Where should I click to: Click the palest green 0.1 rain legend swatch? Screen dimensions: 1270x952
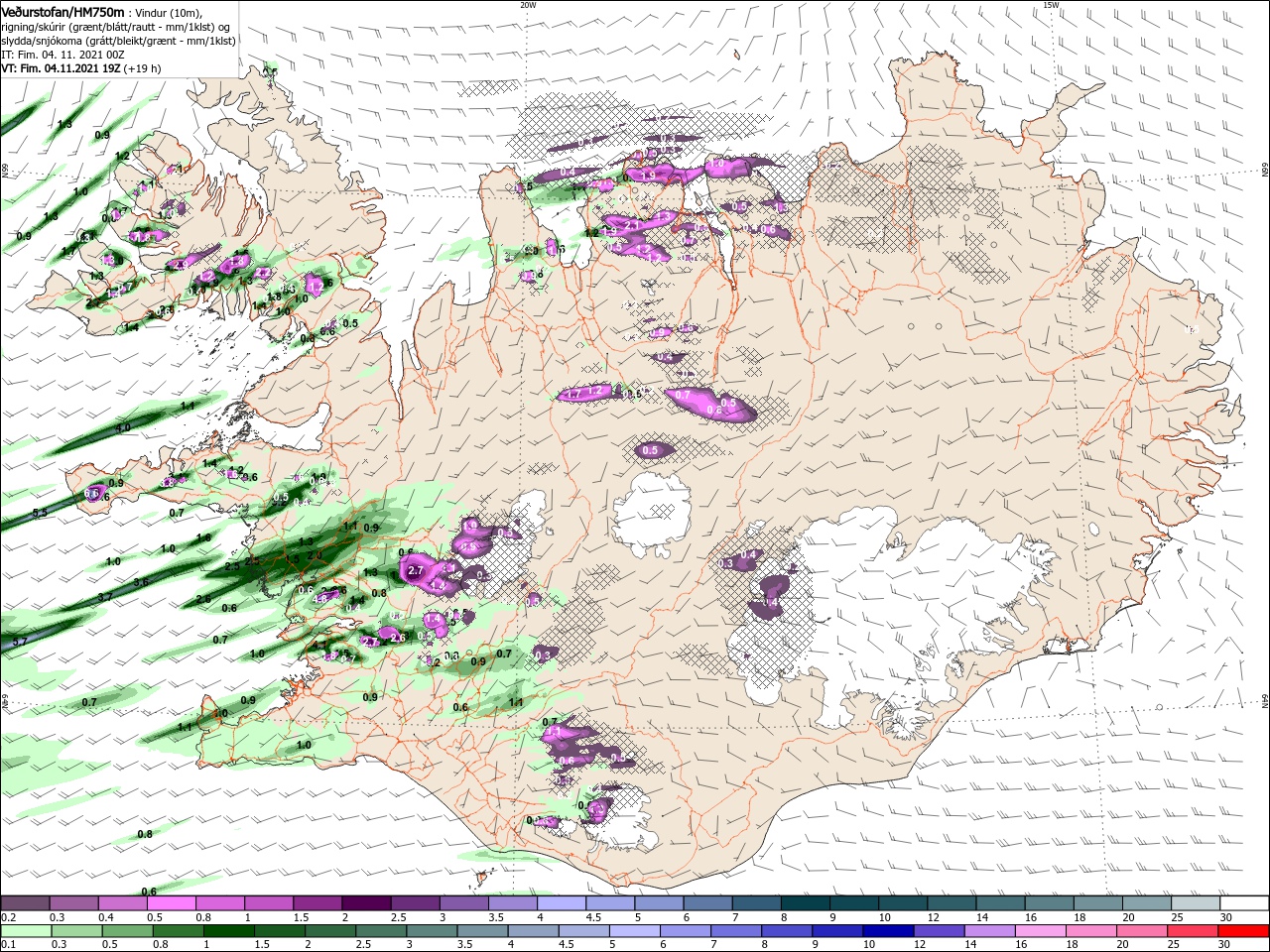point(26,931)
